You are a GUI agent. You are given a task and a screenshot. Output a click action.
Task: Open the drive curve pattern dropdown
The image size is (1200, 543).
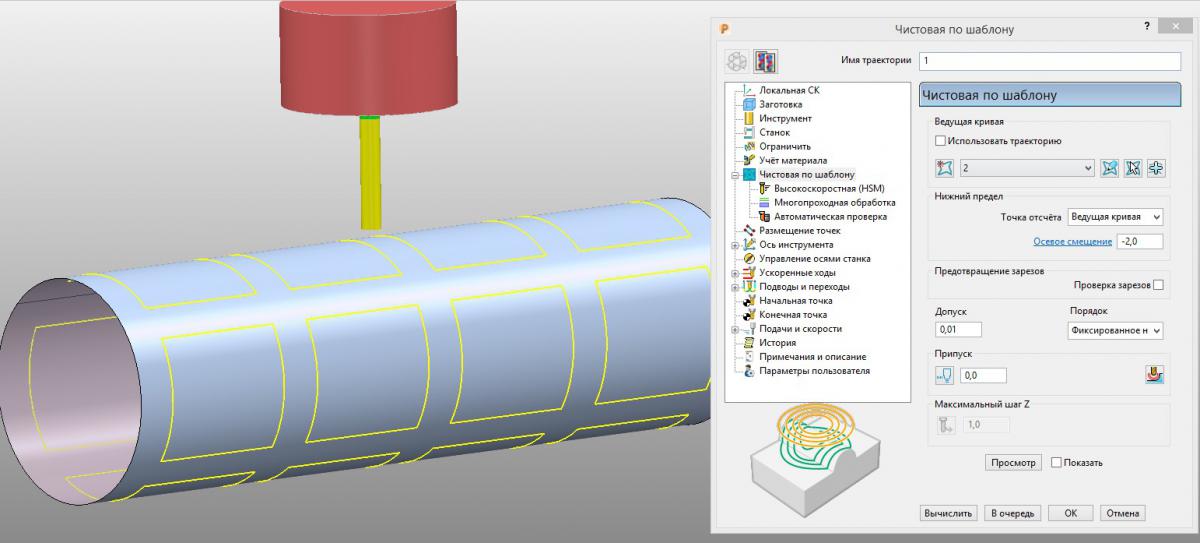click(1026, 169)
